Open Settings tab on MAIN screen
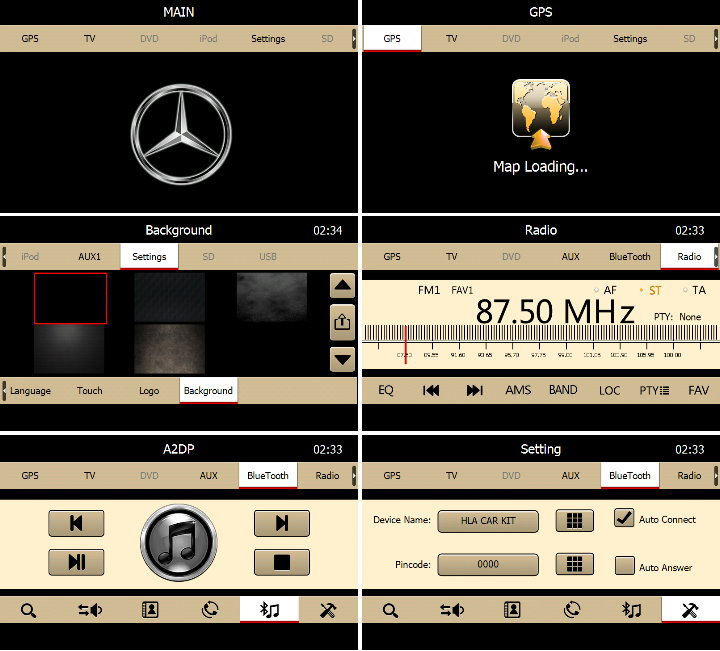This screenshot has width=720, height=651. point(268,39)
